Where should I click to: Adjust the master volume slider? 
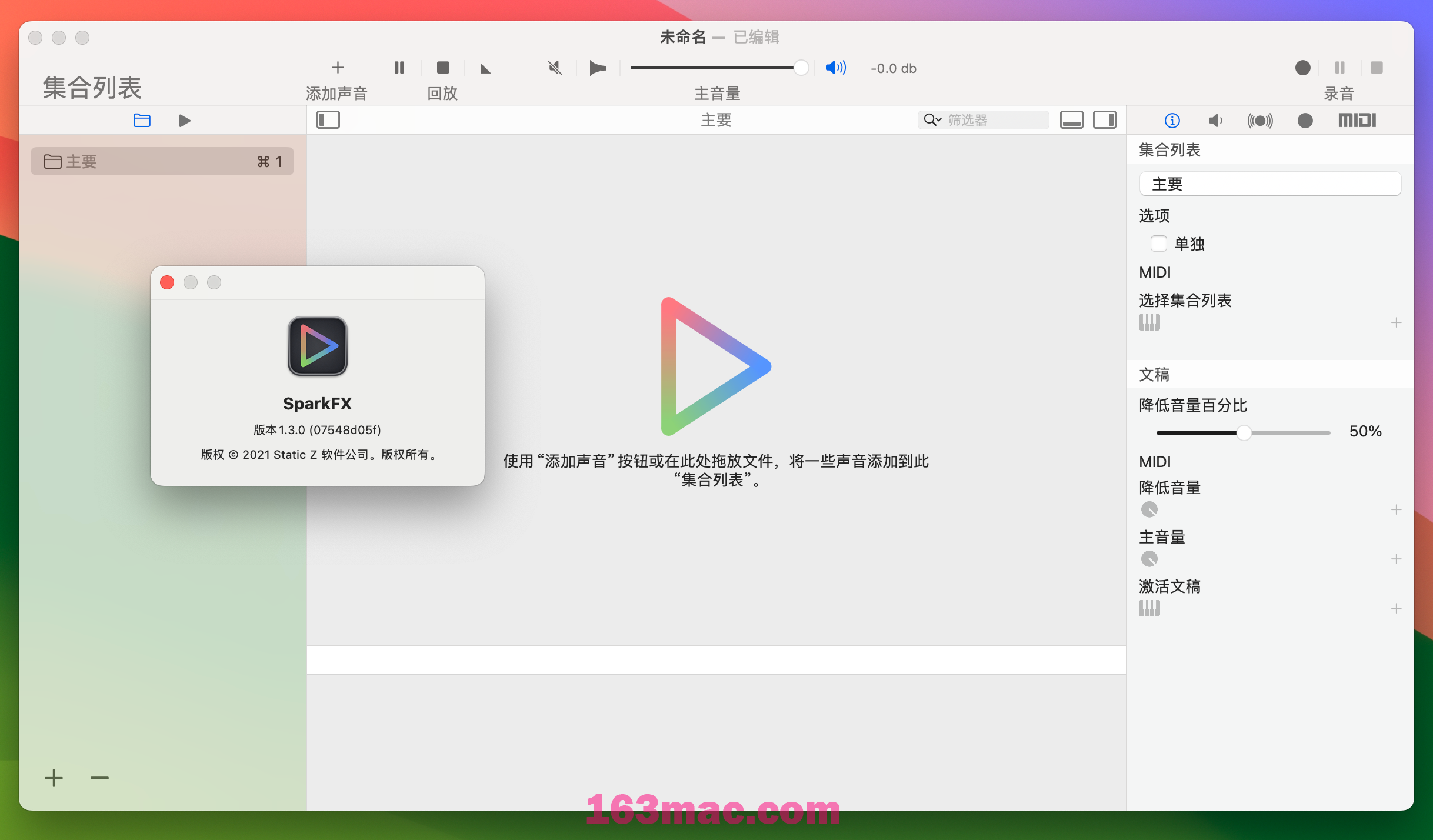[x=719, y=68]
